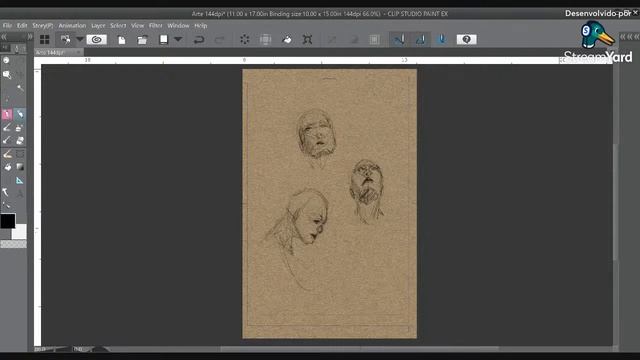
Task: Open the Select menu
Action: 118,25
